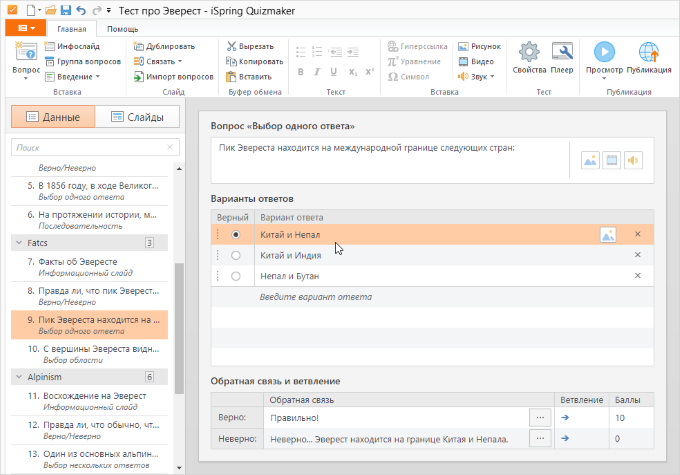Insert Видео from the ribbon
The width and height of the screenshot is (680, 475).
(476, 61)
